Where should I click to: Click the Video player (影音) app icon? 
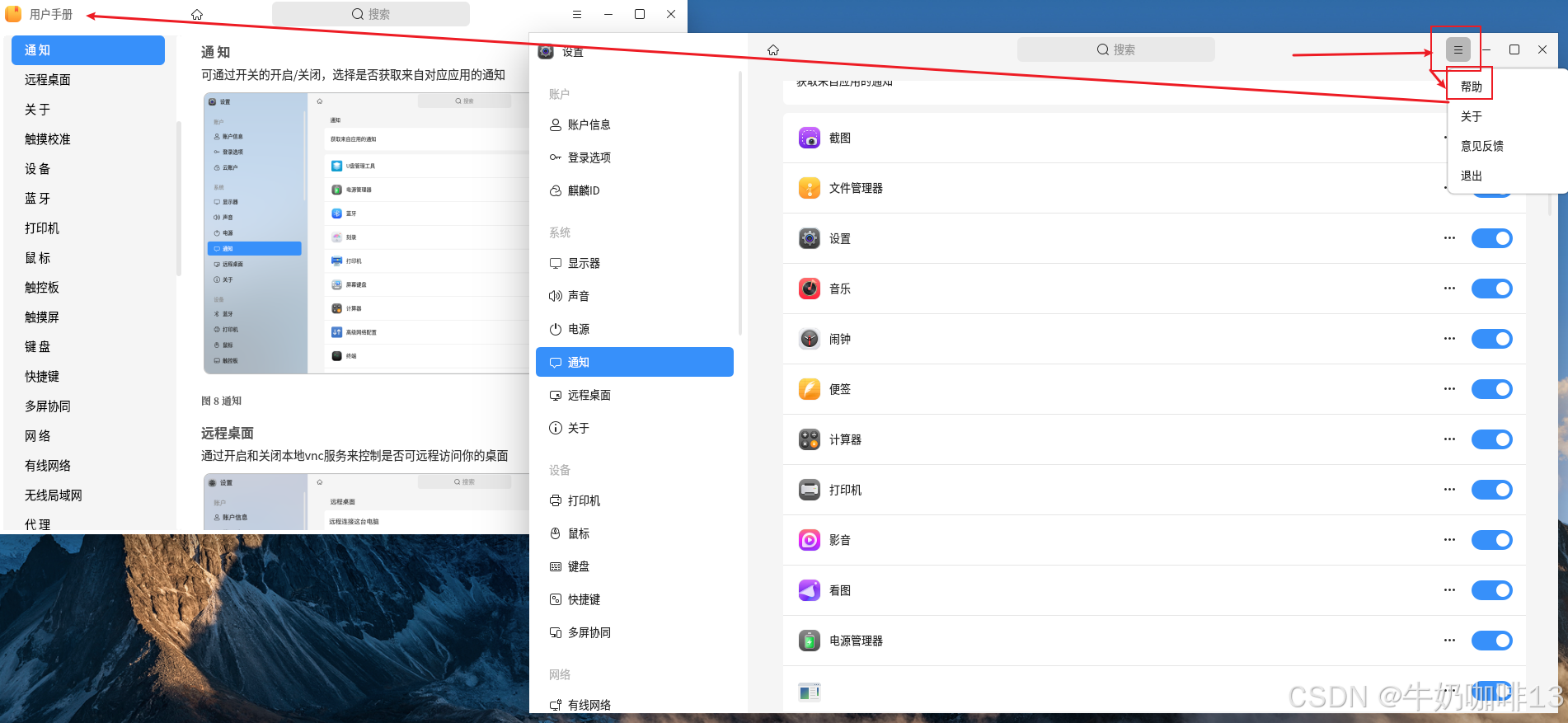(x=810, y=540)
